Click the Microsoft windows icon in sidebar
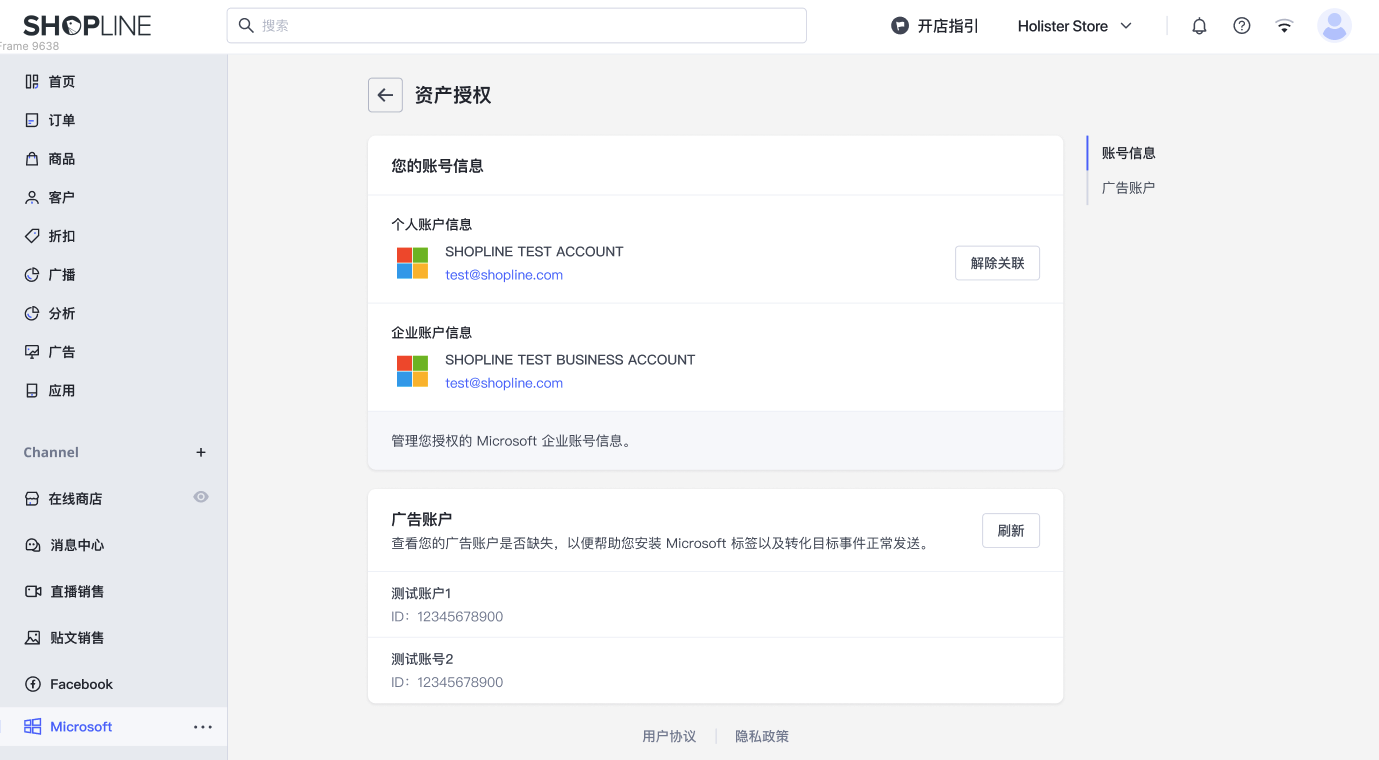Viewport: 1379px width, 760px height. (32, 727)
